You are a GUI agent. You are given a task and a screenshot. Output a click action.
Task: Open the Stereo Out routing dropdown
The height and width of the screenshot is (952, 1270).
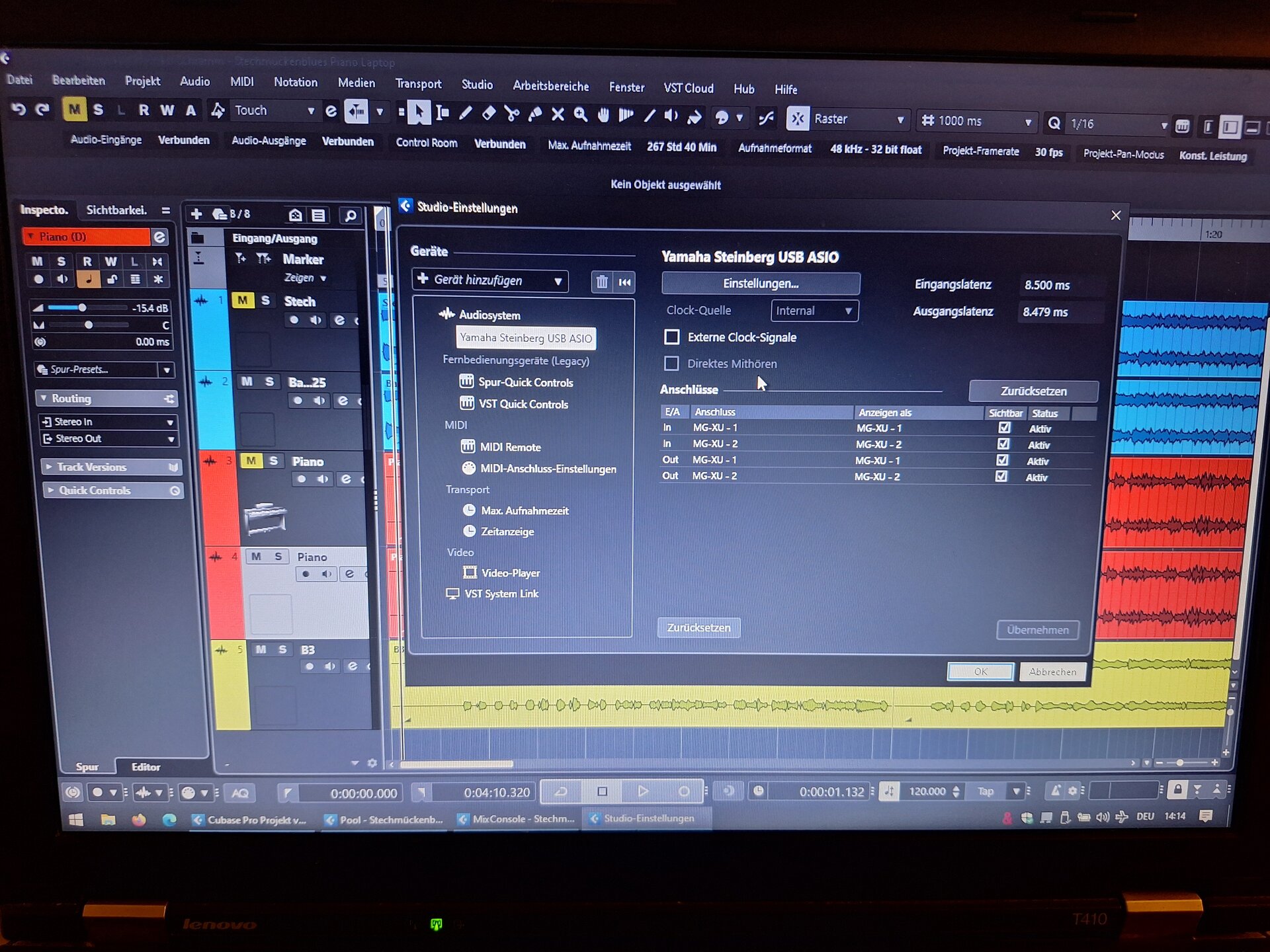(109, 438)
